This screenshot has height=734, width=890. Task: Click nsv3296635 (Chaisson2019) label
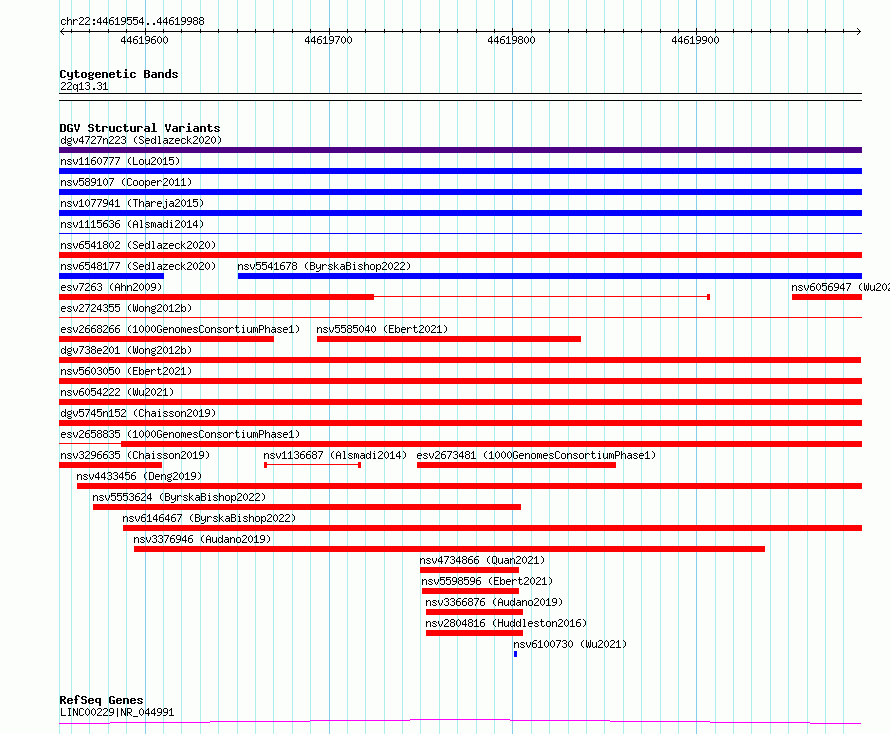(135, 455)
